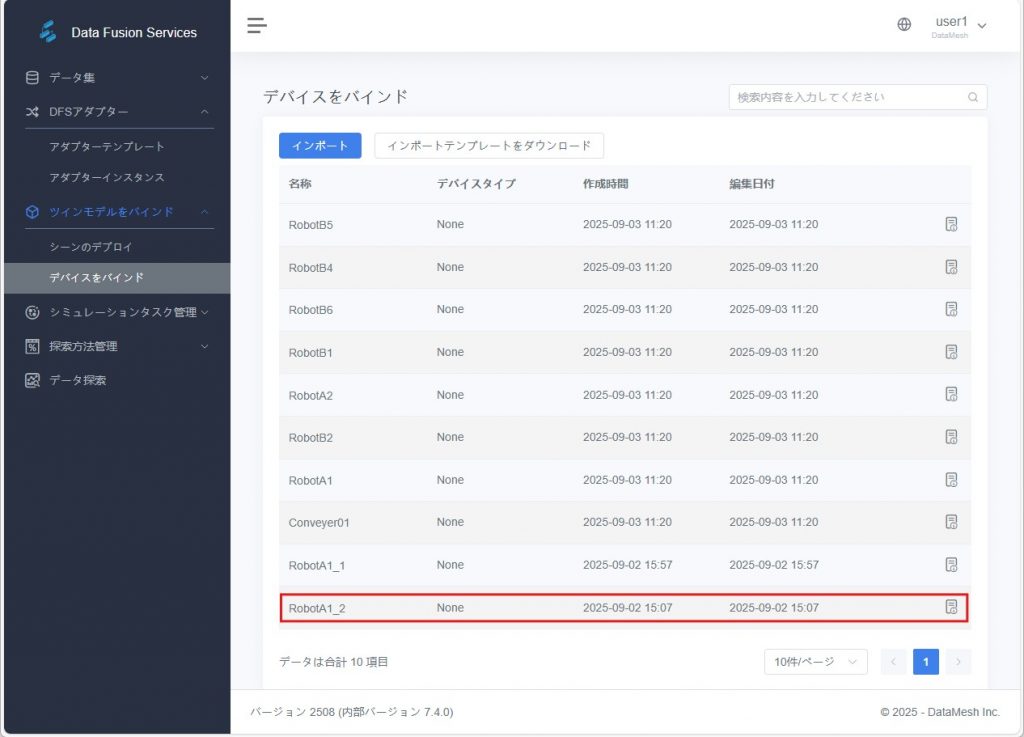The height and width of the screenshot is (737, 1024).
Task: Click the search magnifier icon
Action: pos(972,98)
